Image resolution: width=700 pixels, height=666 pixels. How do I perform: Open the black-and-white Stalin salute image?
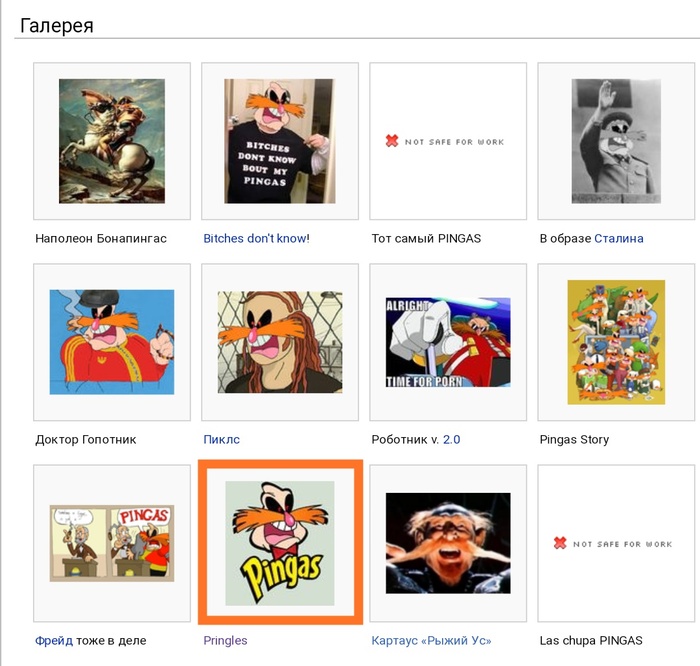point(615,141)
